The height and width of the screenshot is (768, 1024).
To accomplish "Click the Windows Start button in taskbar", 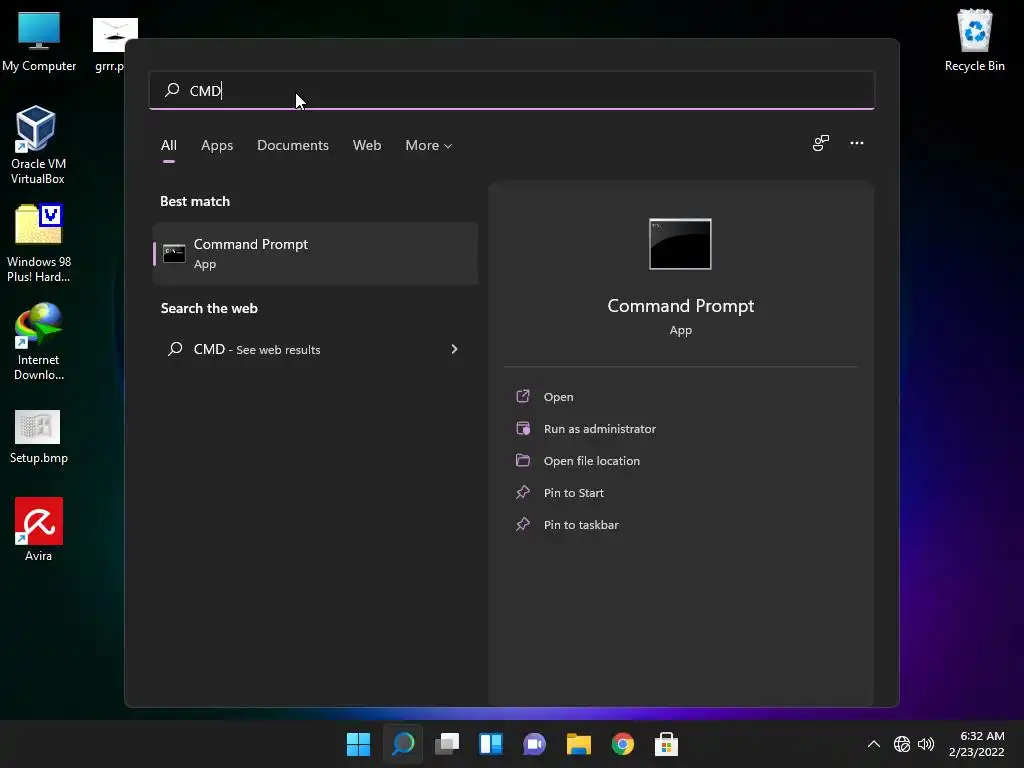I will click(x=359, y=744).
